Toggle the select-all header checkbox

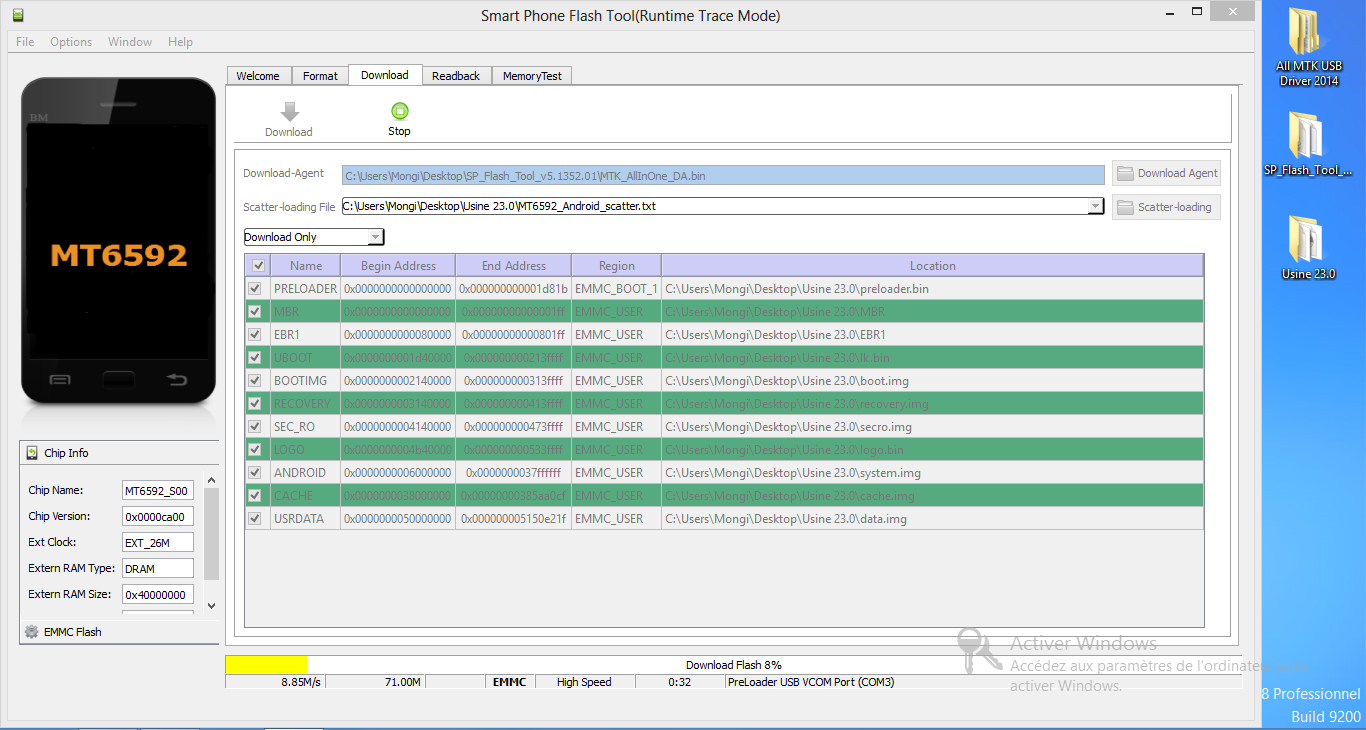pos(258,266)
